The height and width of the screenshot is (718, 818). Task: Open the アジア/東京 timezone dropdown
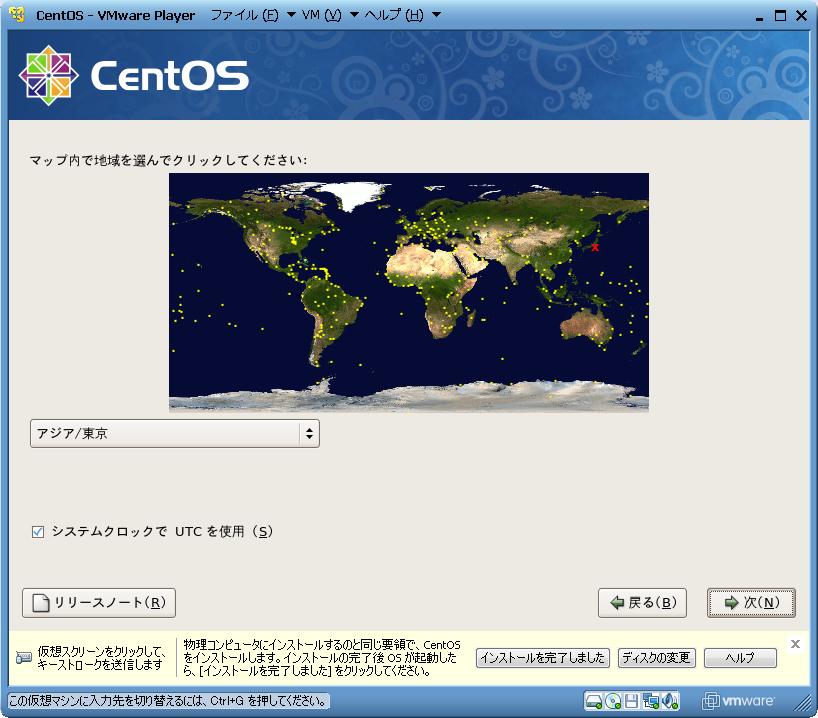[175, 434]
